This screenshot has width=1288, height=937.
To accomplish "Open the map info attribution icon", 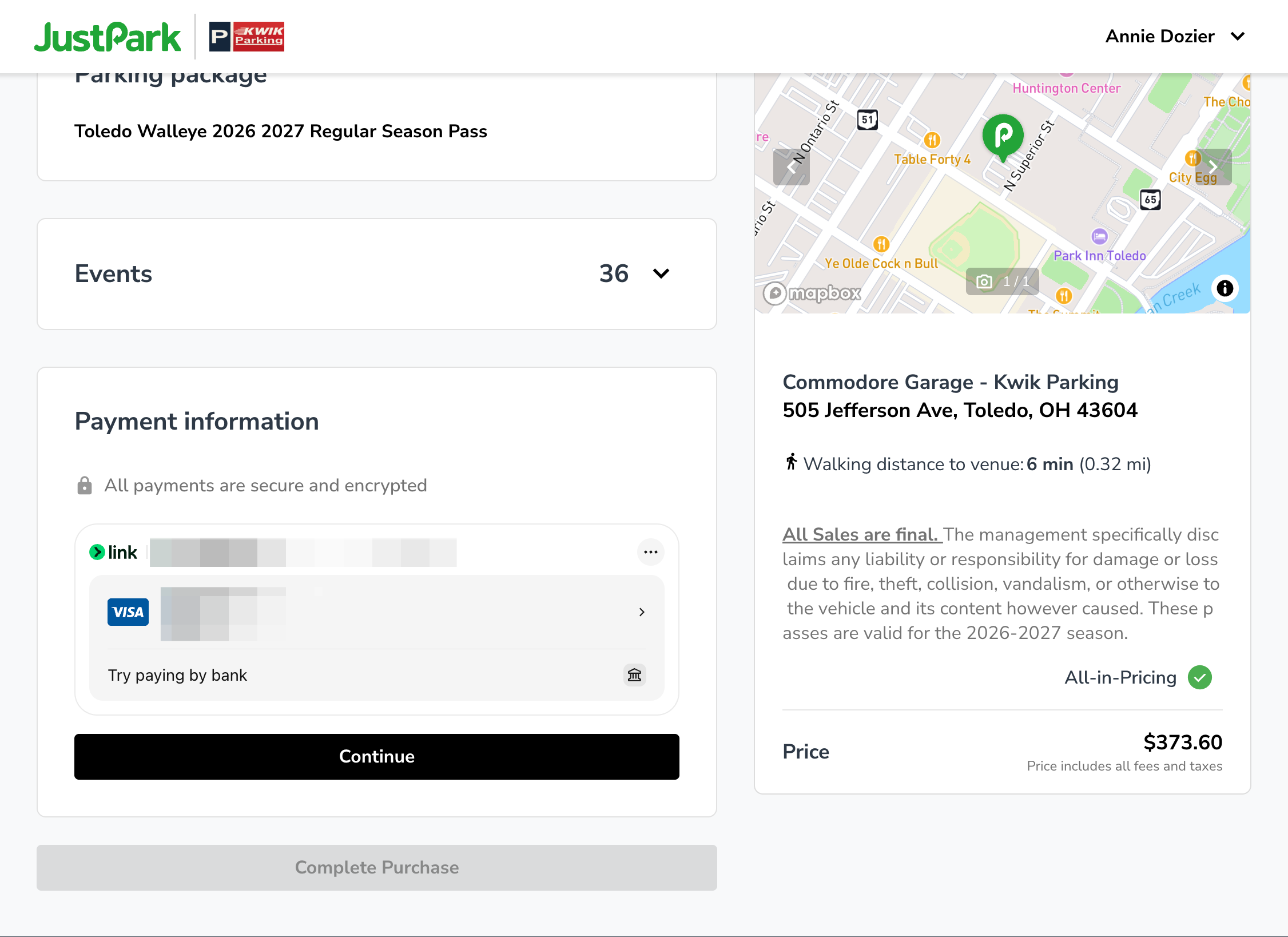I will click(x=1225, y=288).
